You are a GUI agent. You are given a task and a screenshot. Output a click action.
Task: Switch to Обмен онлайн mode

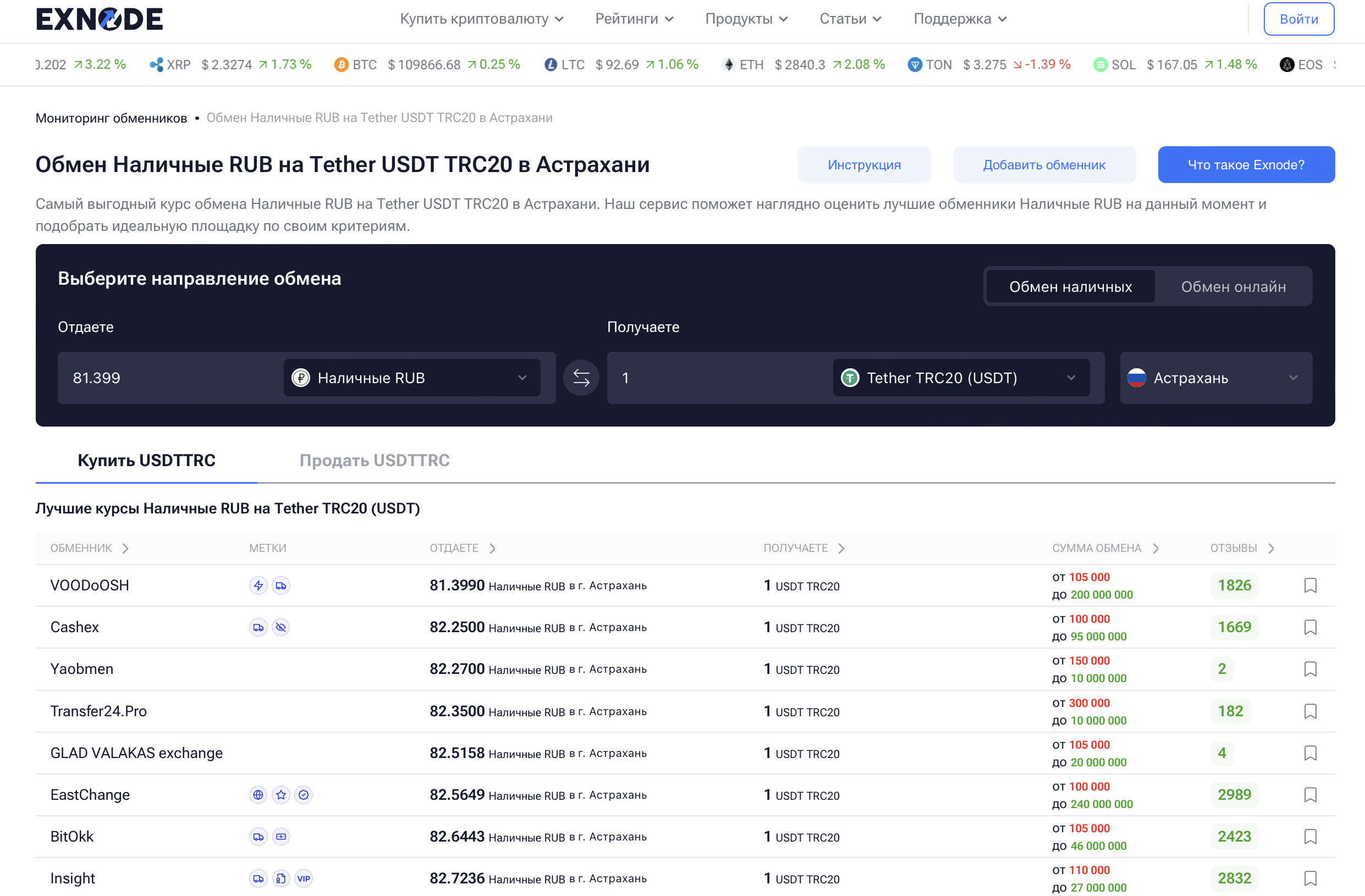click(x=1232, y=286)
